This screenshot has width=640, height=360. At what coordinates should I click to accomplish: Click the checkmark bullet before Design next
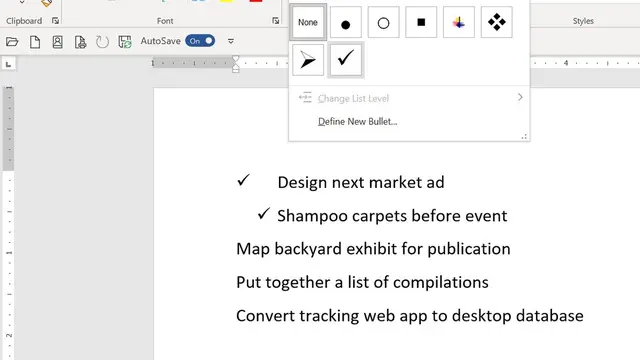[243, 180]
